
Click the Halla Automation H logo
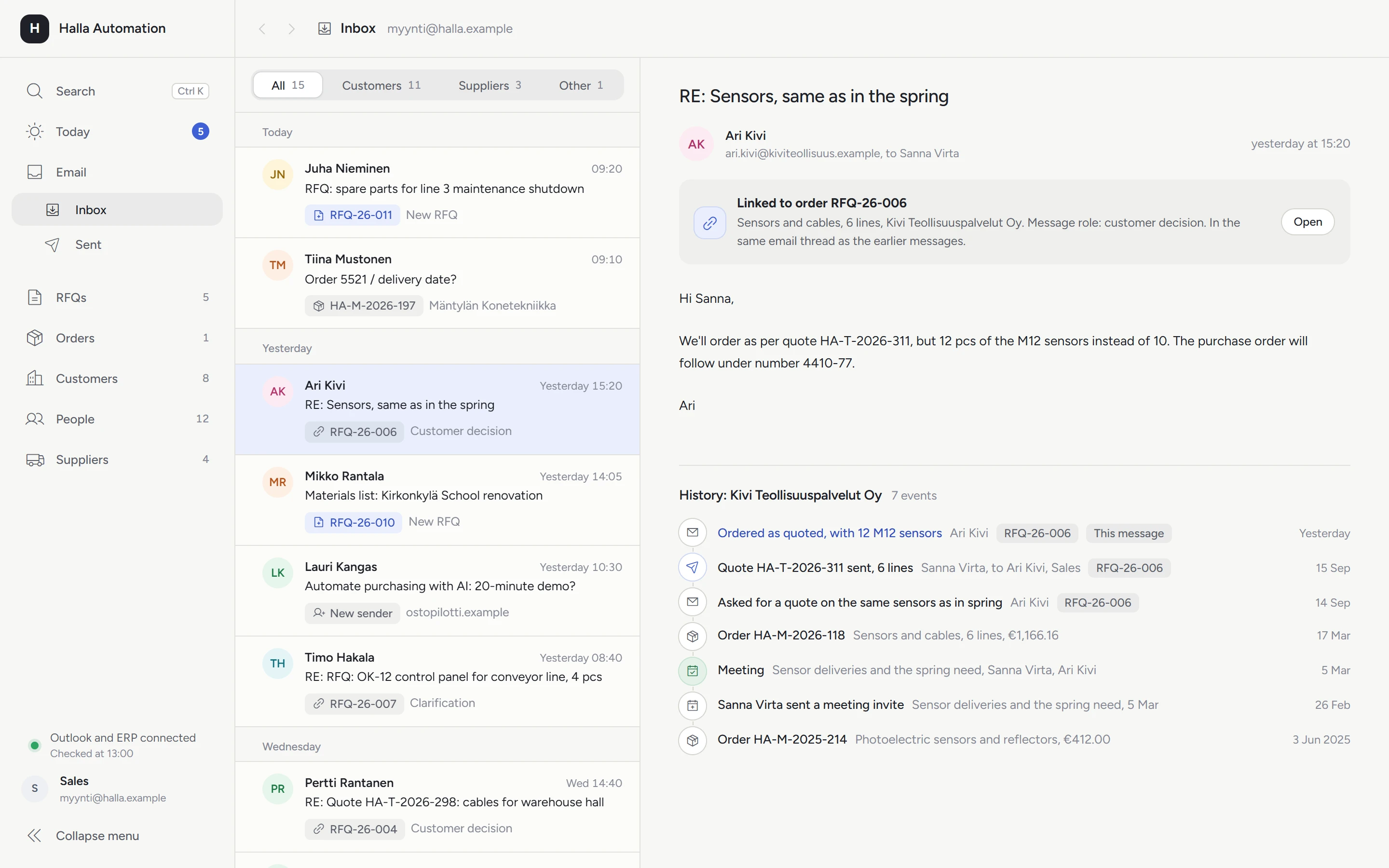(x=34, y=29)
